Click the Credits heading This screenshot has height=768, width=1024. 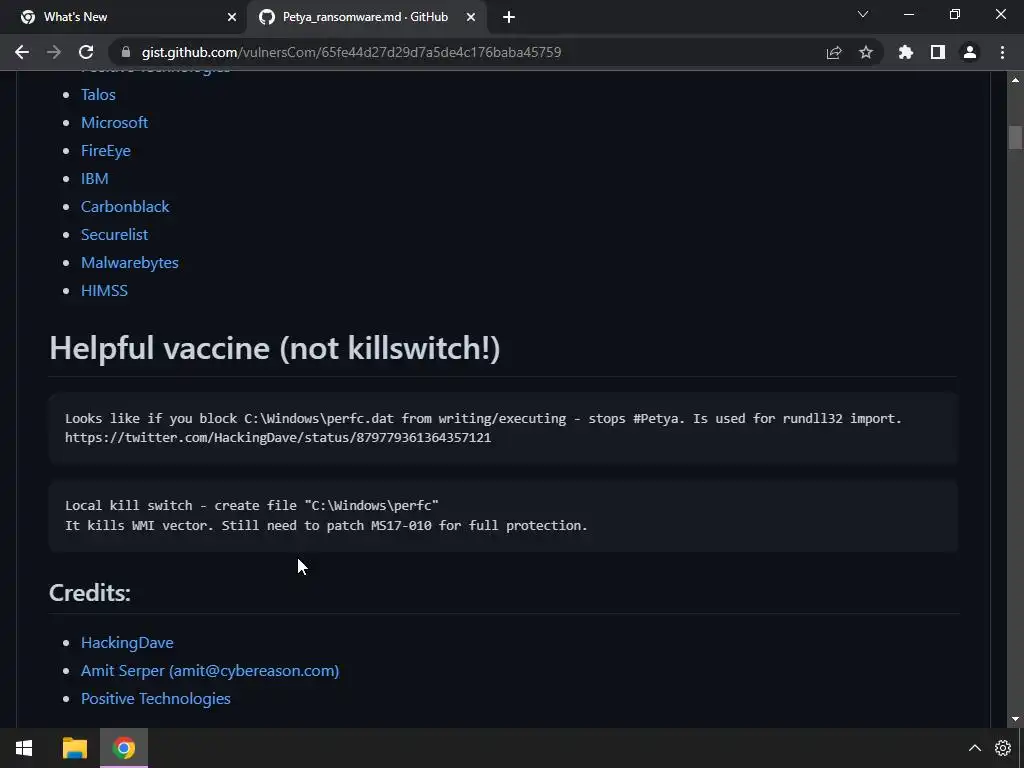(90, 593)
